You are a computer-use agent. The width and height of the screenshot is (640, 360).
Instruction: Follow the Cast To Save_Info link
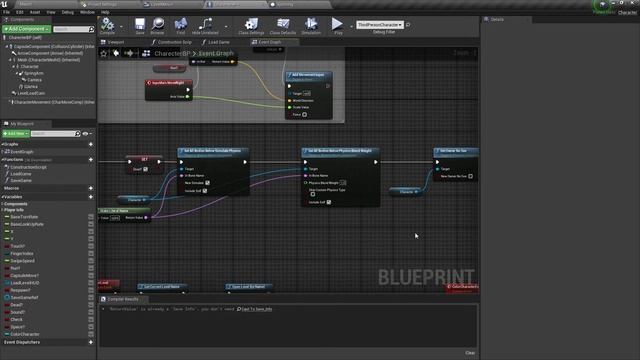tap(257, 309)
